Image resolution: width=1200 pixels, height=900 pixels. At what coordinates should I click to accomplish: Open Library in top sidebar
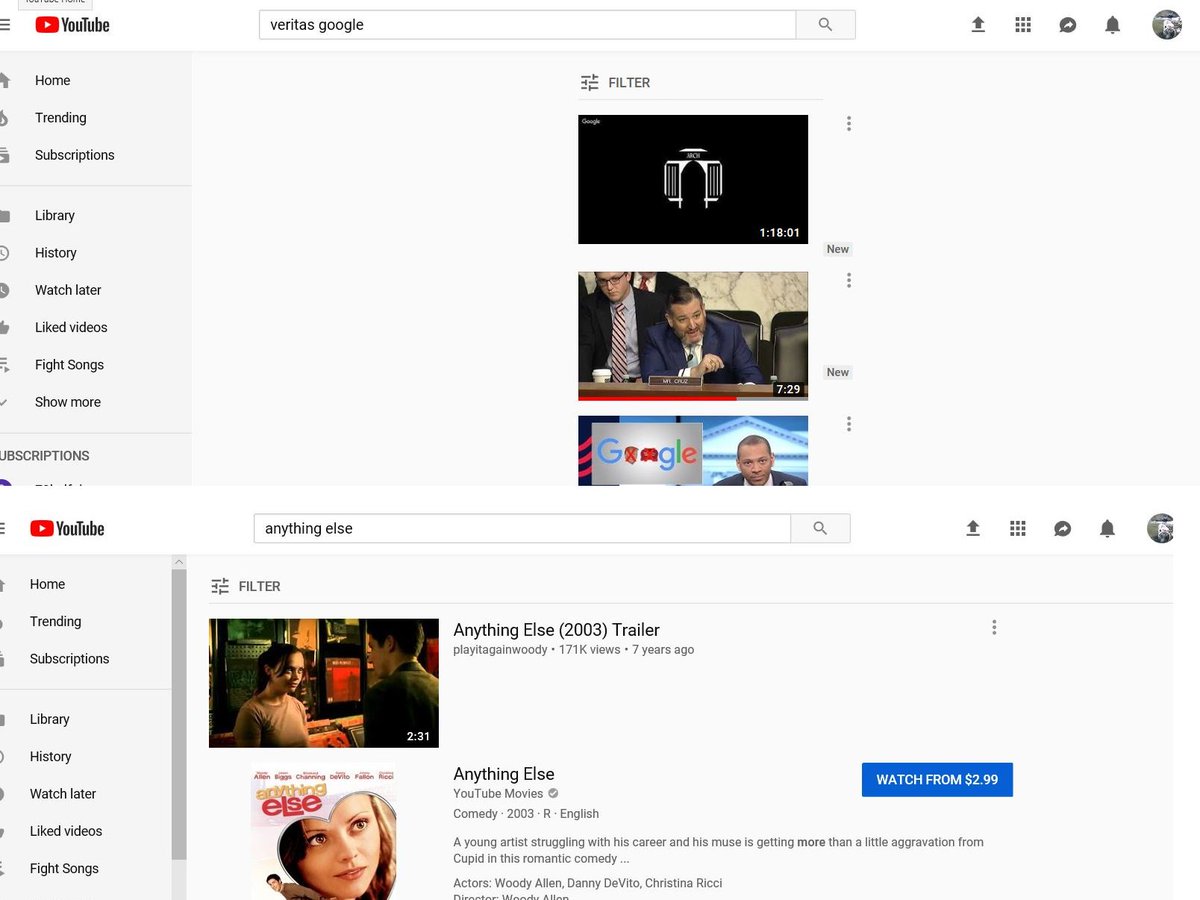pos(54,215)
